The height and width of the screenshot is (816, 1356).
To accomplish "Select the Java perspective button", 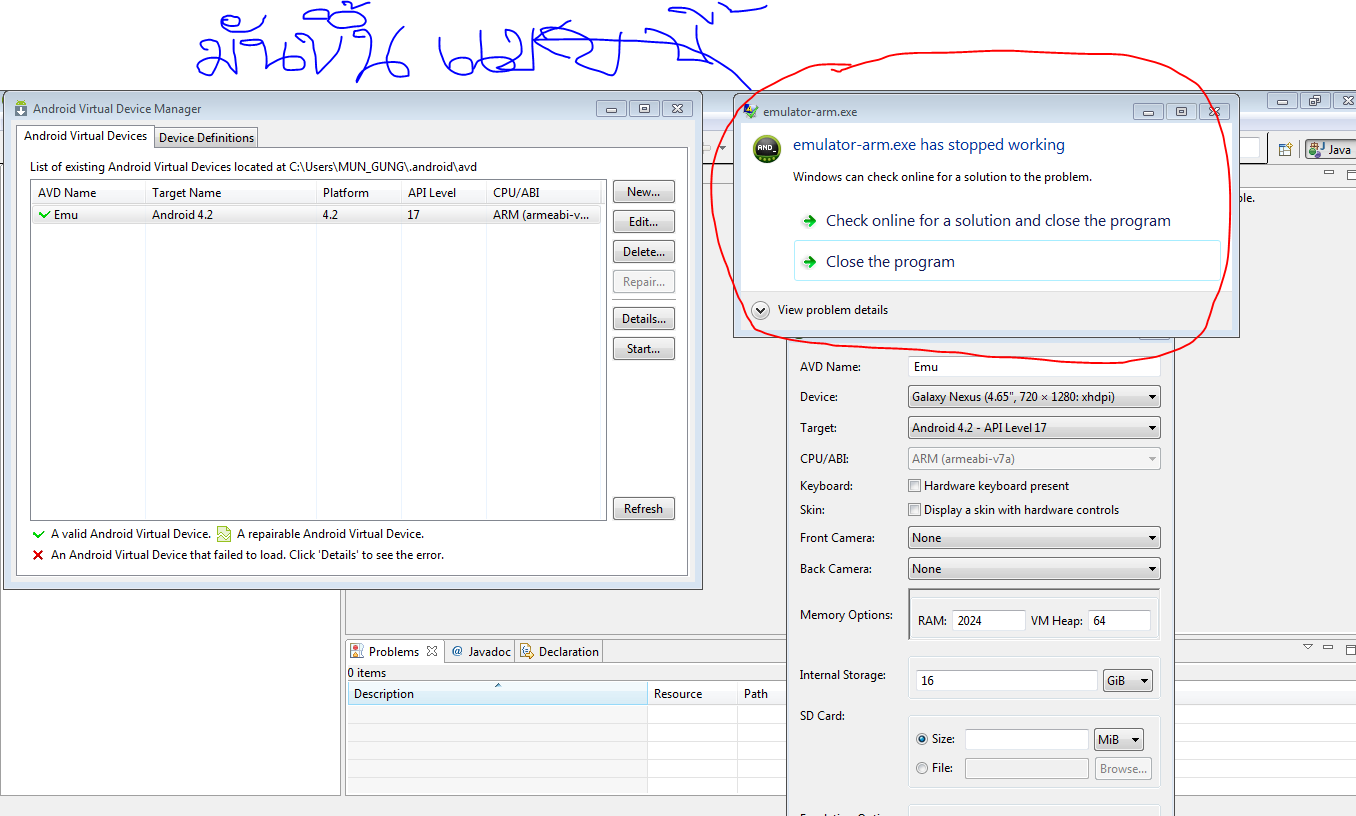I will click(1329, 149).
